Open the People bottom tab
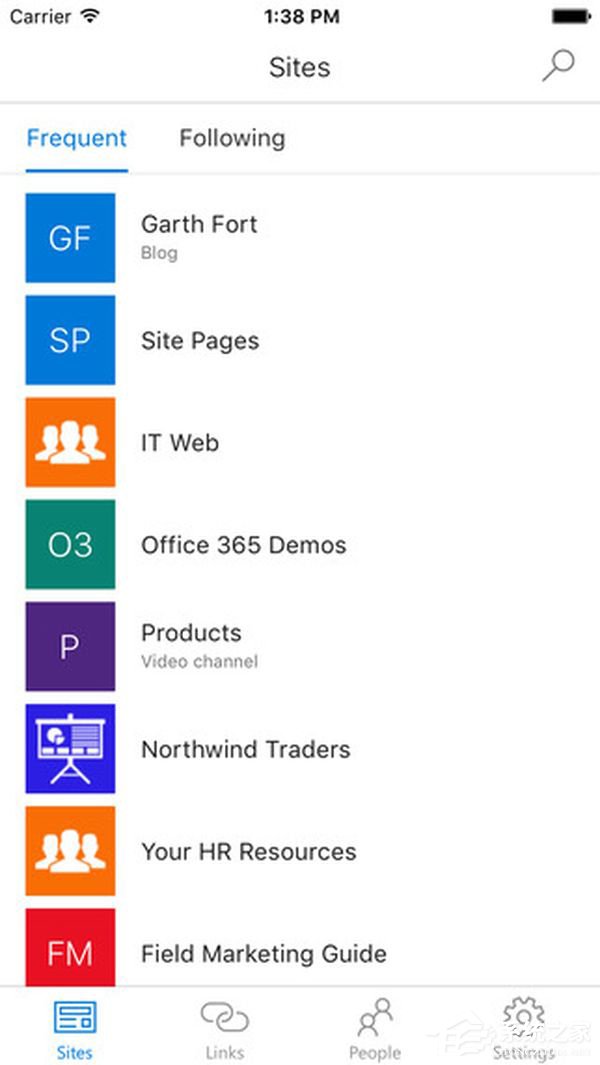 [374, 1030]
